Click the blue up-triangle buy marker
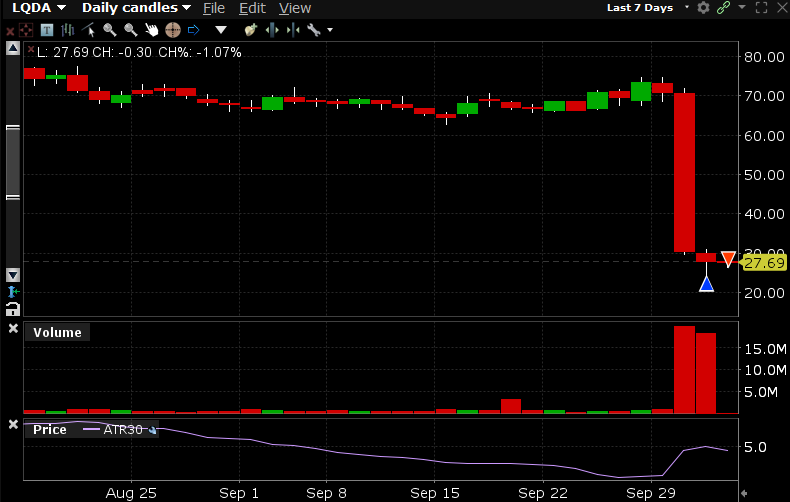The image size is (790, 502). tap(706, 284)
